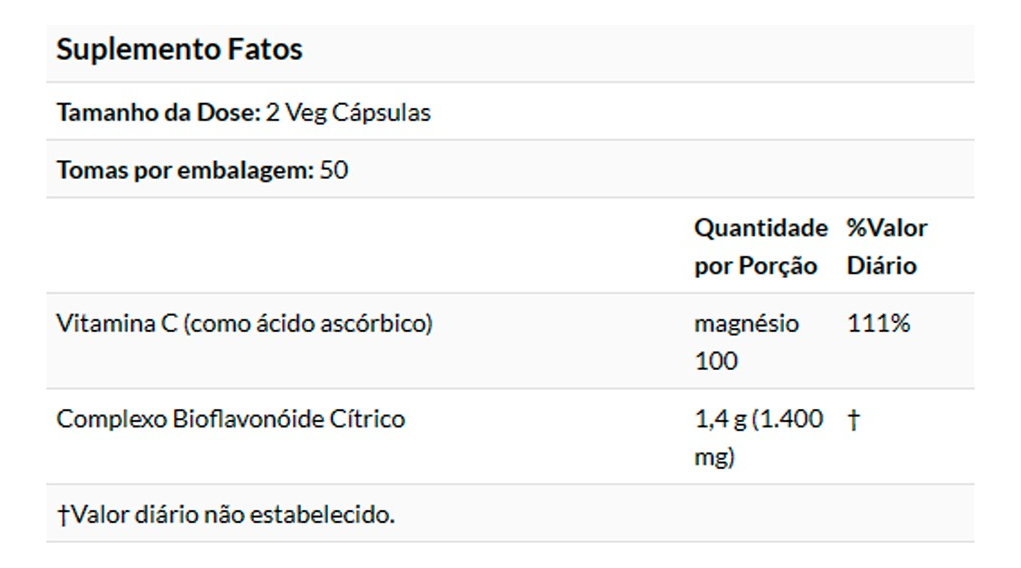Click the "Vitamina C" ingredient name
1021x568 pixels.
[117, 324]
